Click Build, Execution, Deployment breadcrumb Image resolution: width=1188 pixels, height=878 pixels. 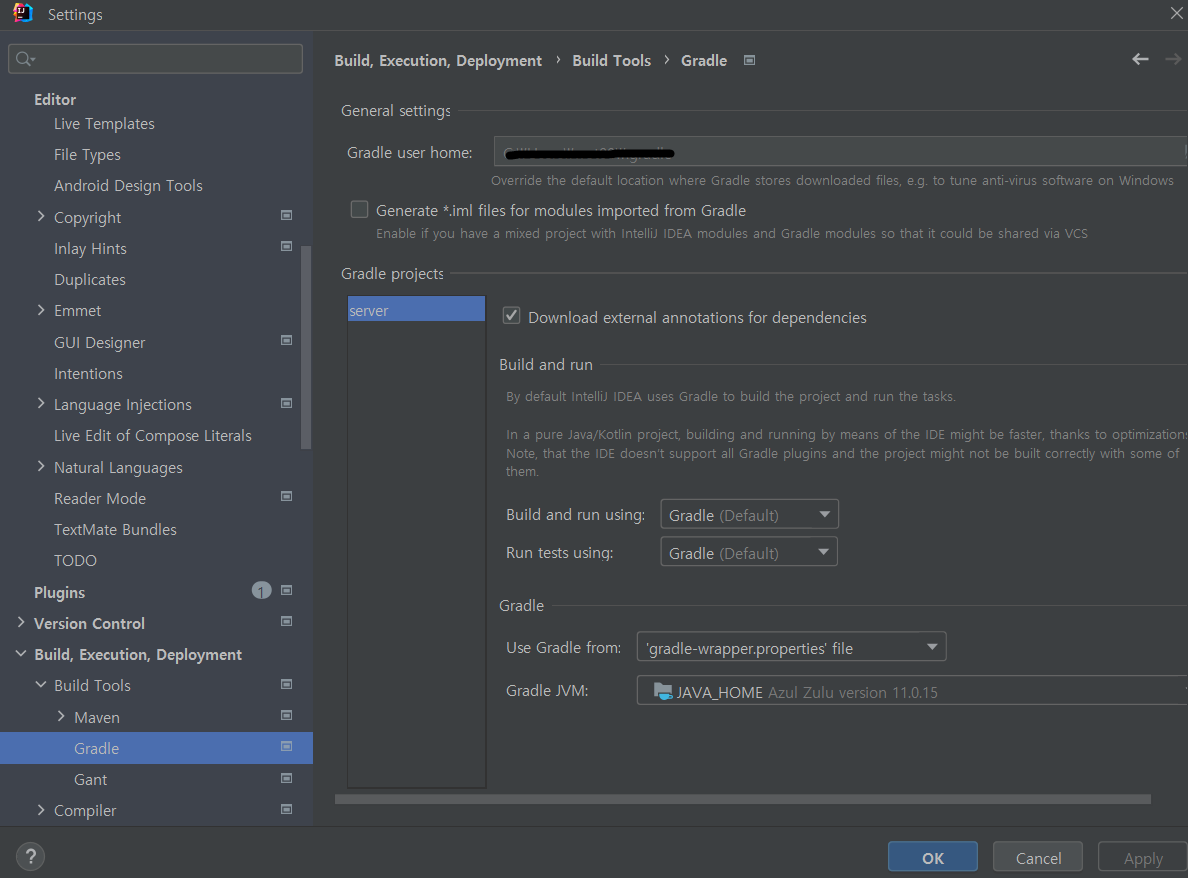coord(438,61)
